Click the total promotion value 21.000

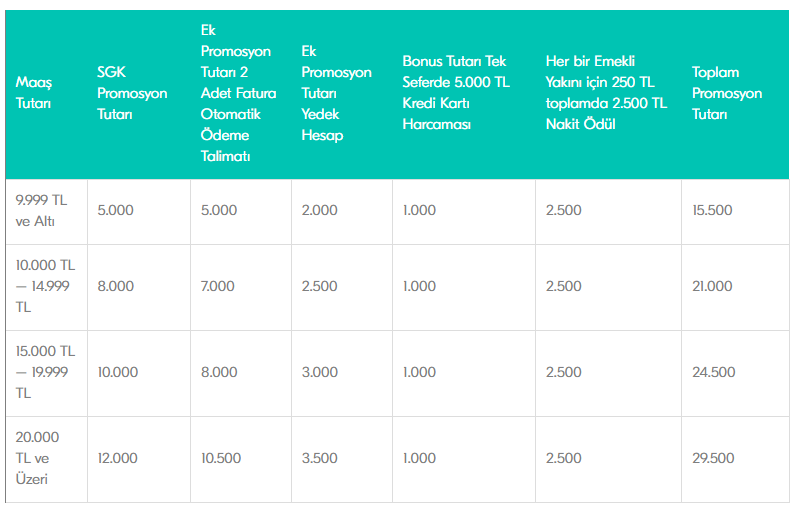click(712, 286)
